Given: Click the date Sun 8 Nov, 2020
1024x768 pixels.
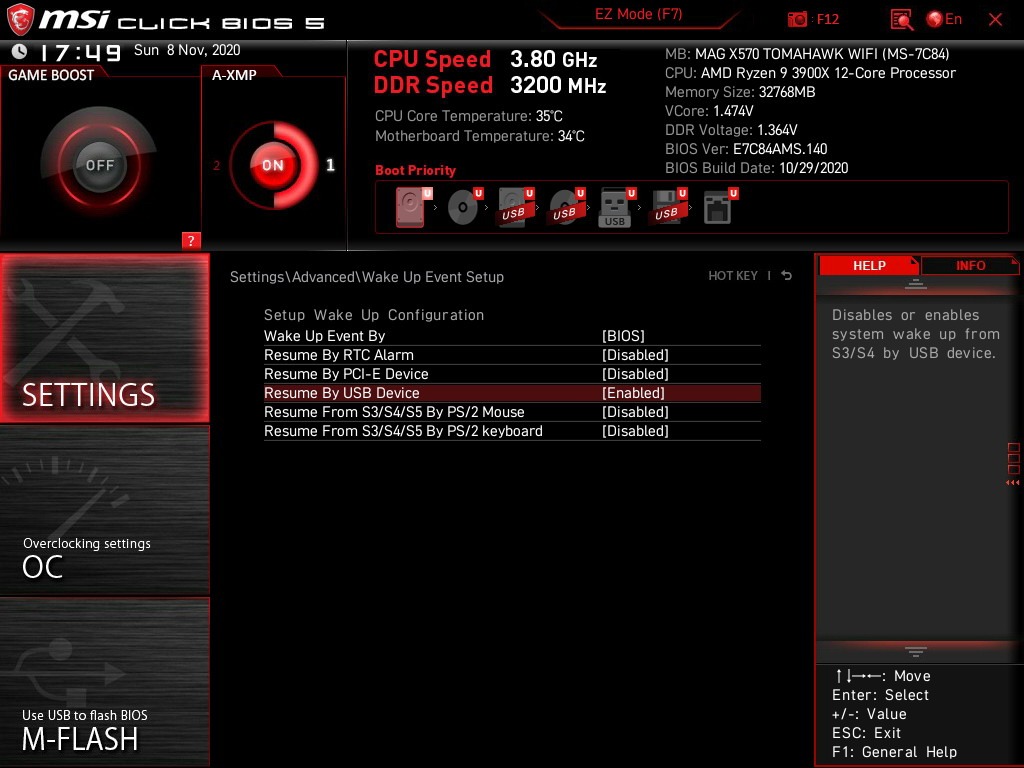Looking at the screenshot, I should pos(187,50).
